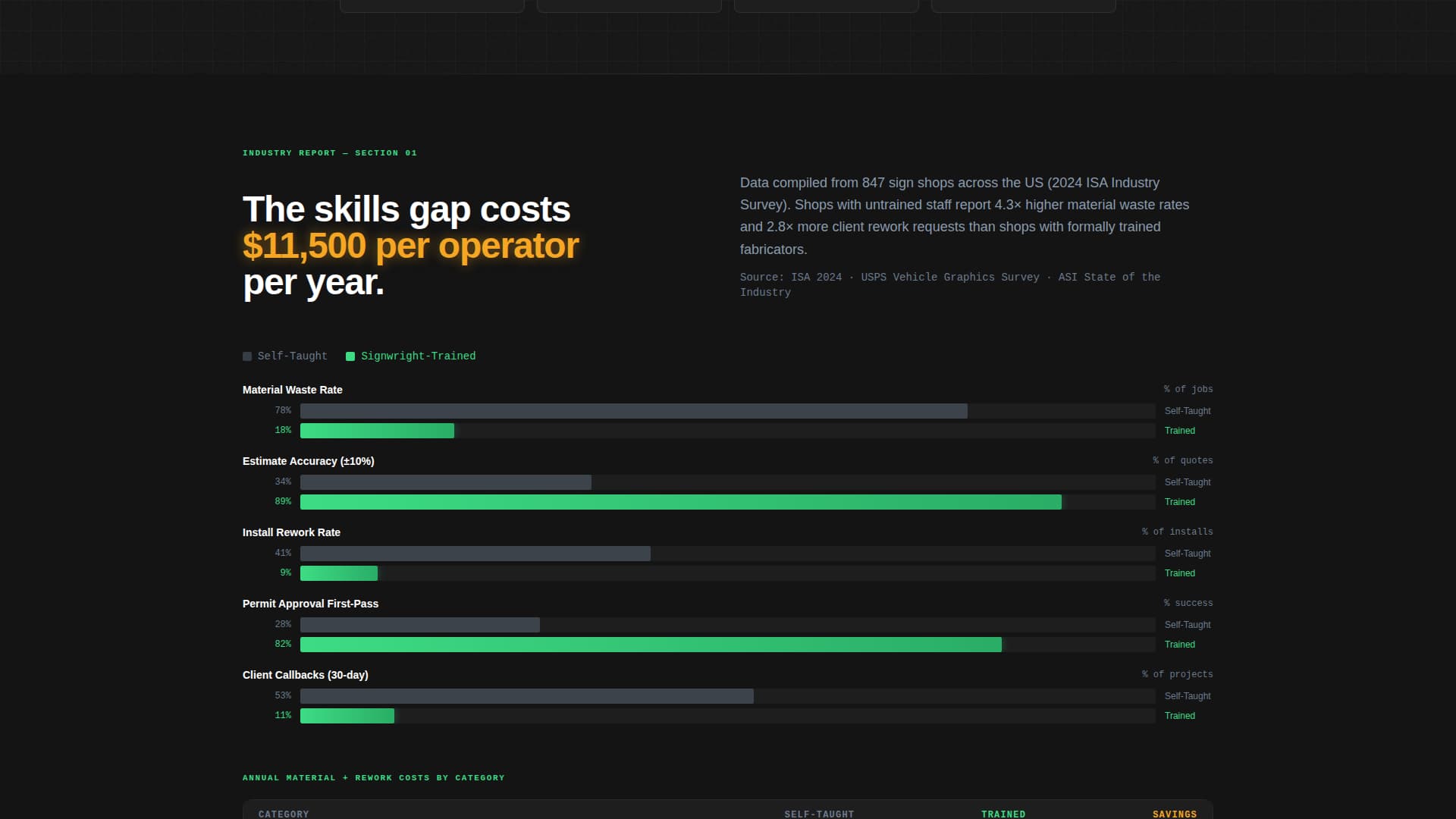The height and width of the screenshot is (819, 1456).
Task: Click the 18% value label
Action: pyautogui.click(x=283, y=430)
